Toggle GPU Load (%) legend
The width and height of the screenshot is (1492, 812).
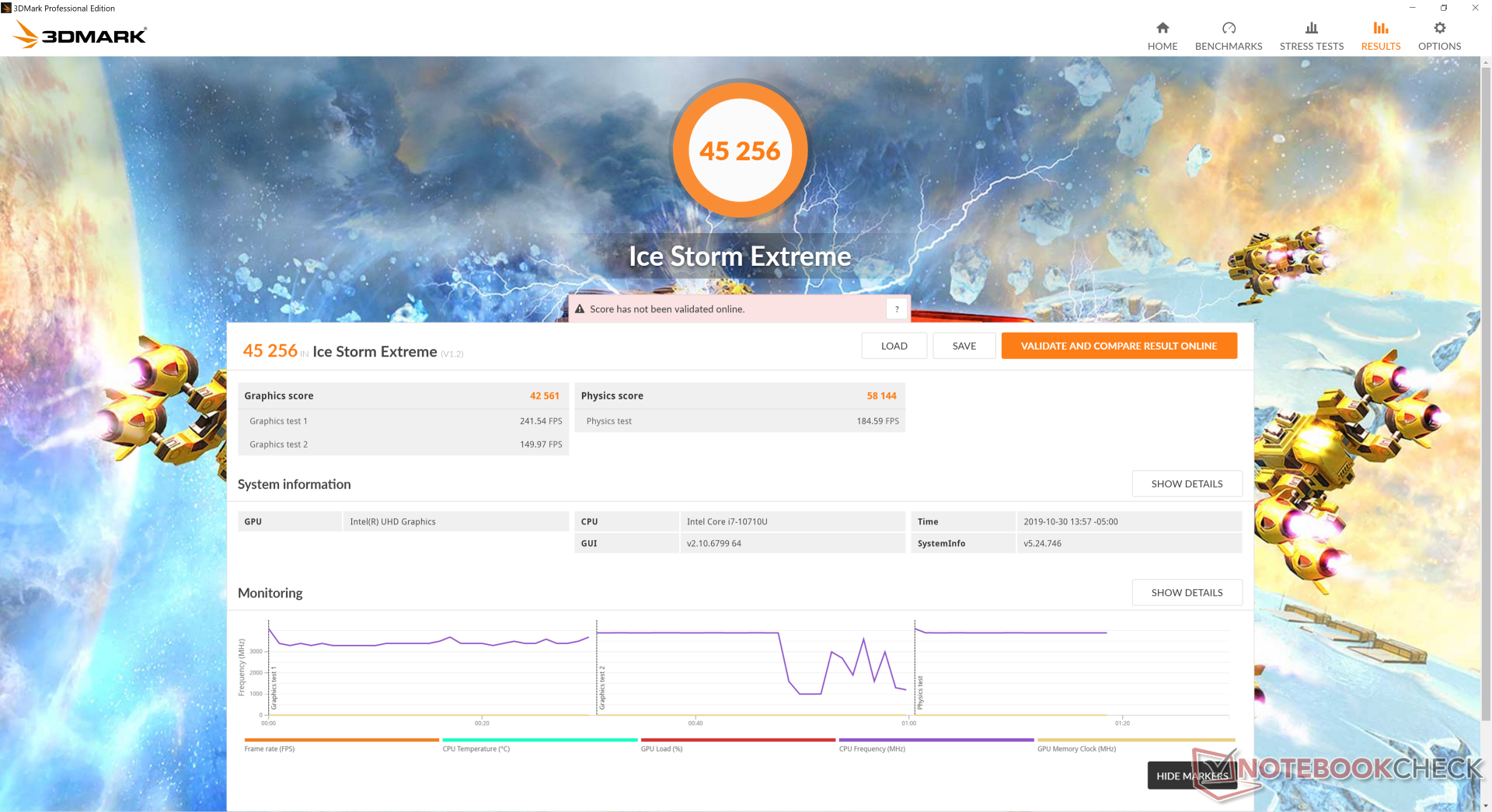pyautogui.click(x=738, y=744)
